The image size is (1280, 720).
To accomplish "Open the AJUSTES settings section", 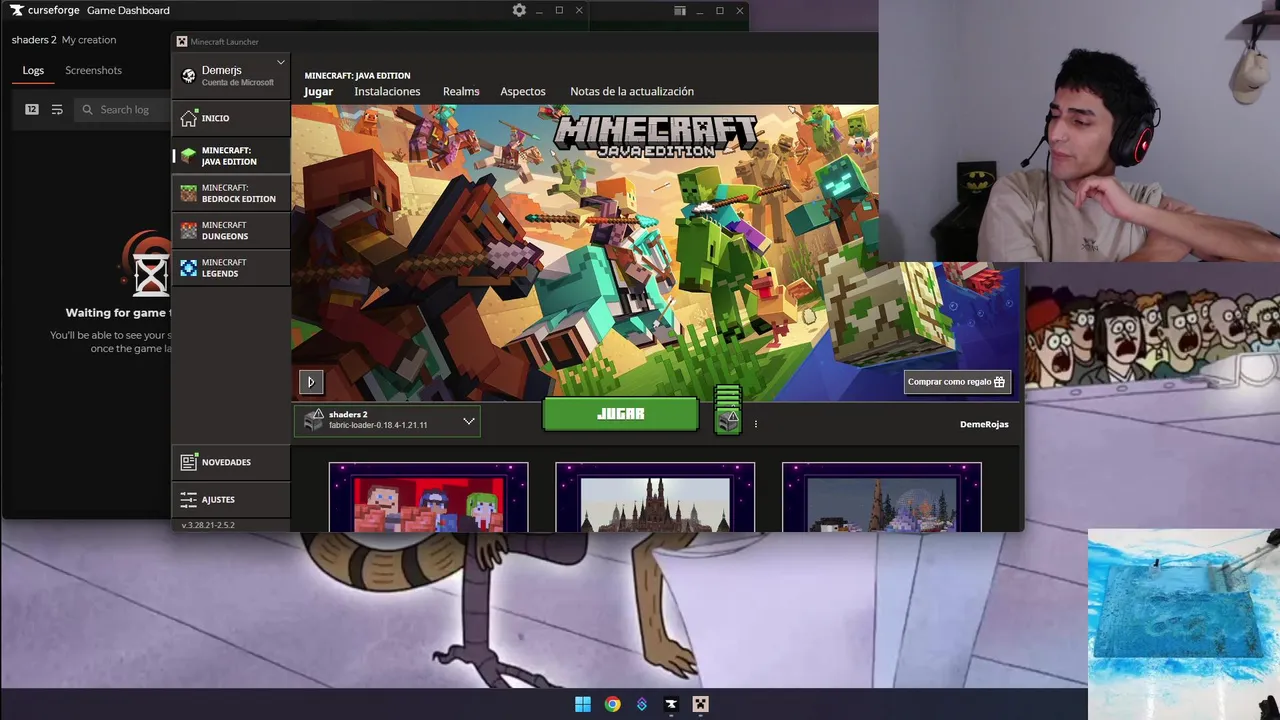I will (231, 499).
